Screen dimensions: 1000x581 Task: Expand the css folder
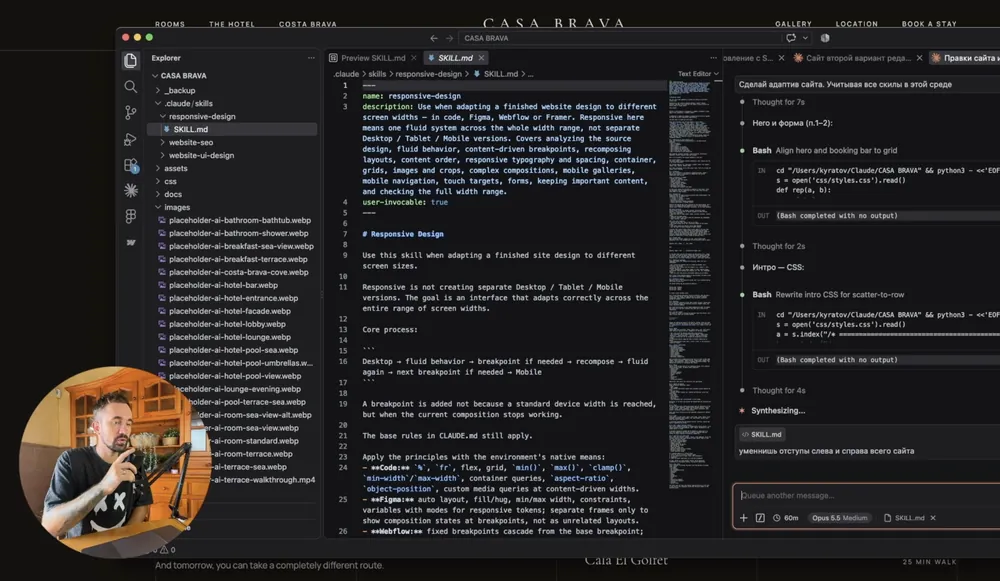point(158,181)
